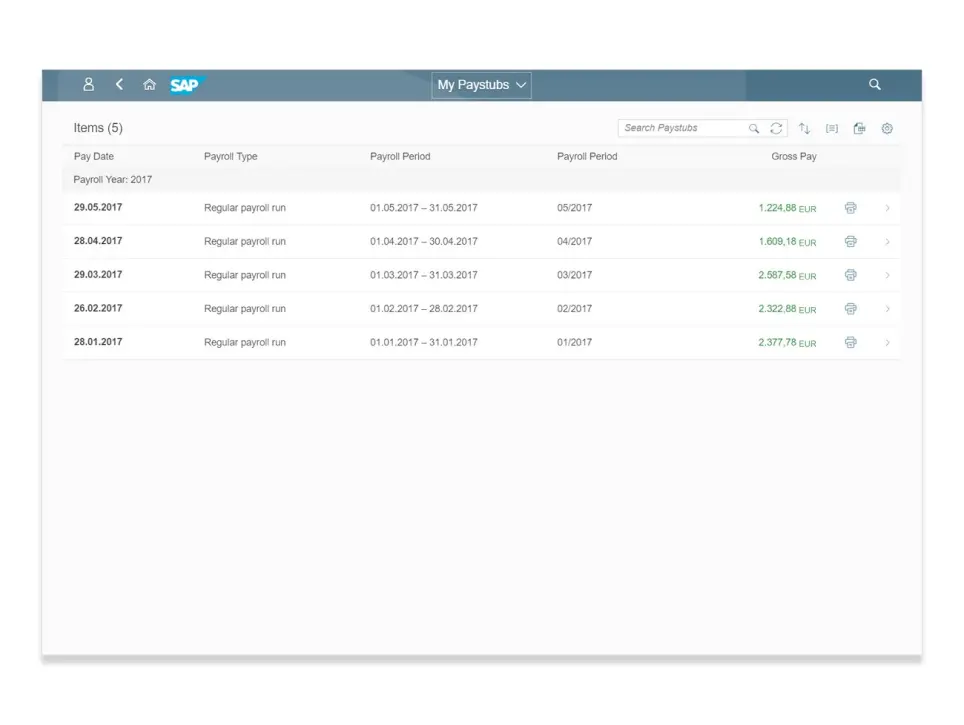Open details chevron for 28.04.2017 row
The image size is (964, 725).
(x=888, y=242)
